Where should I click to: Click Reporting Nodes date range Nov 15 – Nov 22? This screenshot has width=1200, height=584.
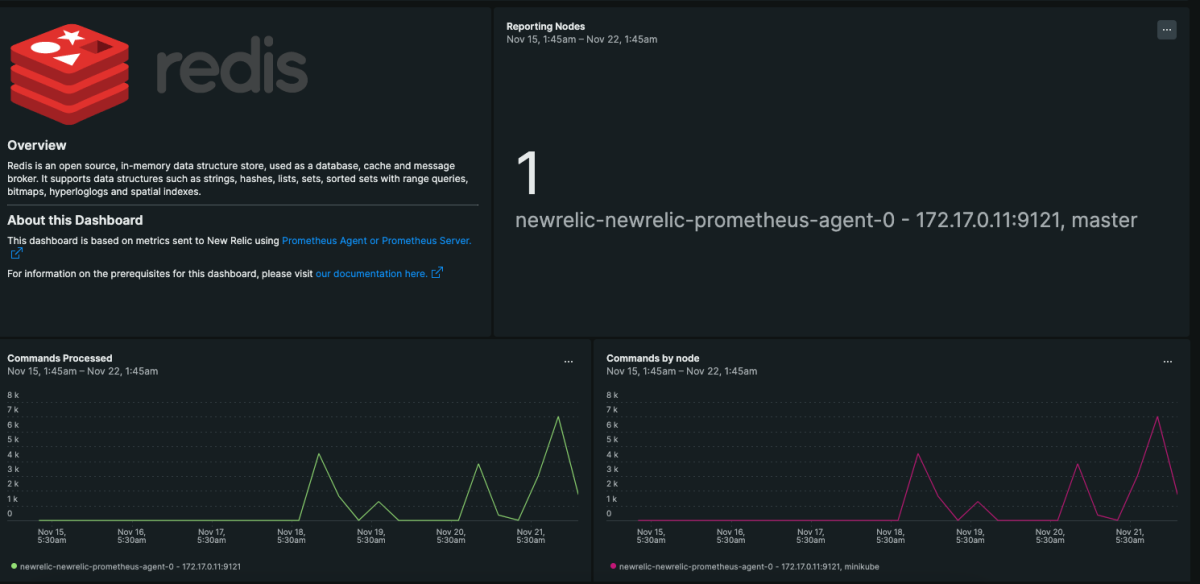click(582, 39)
